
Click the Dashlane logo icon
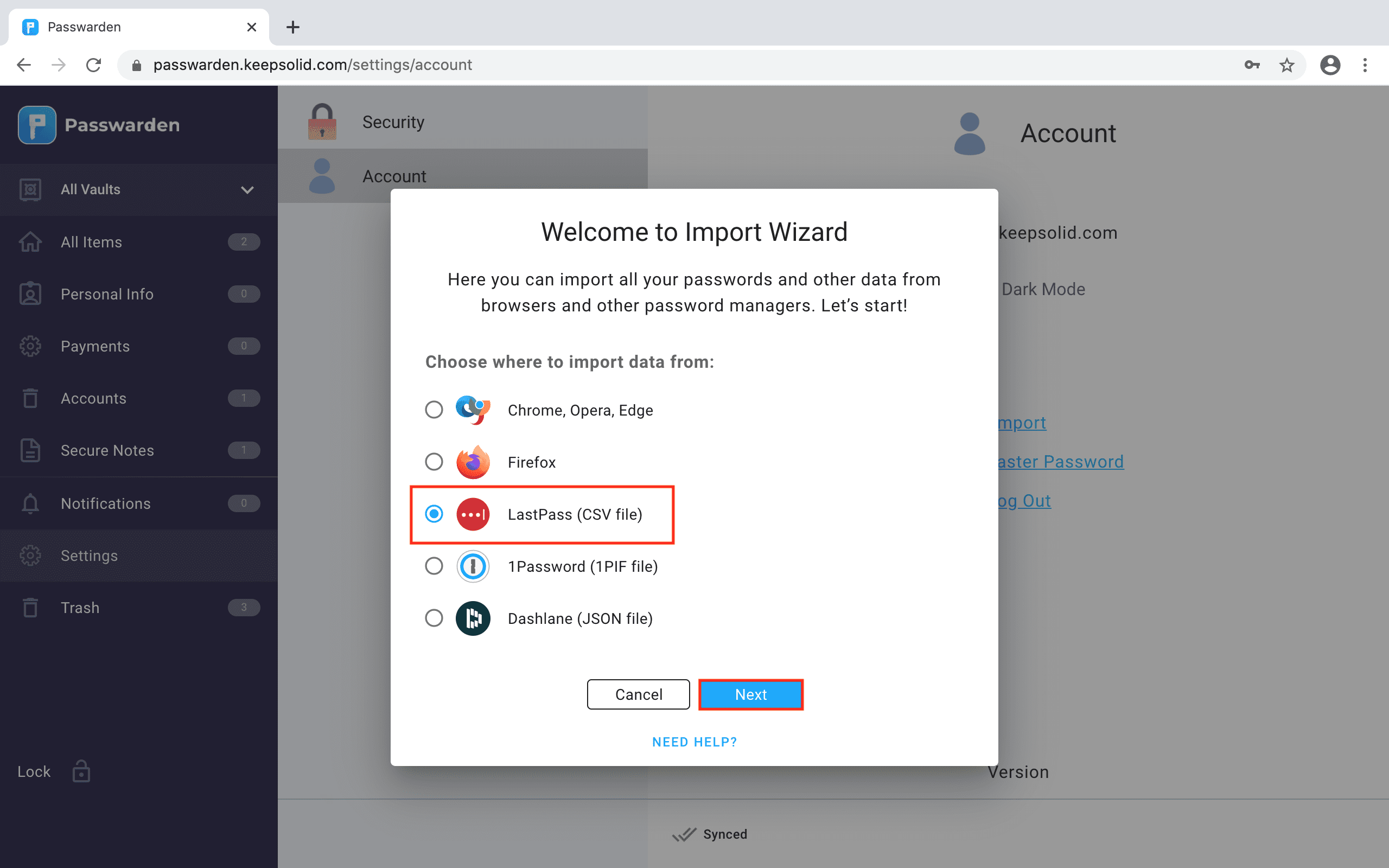click(473, 618)
